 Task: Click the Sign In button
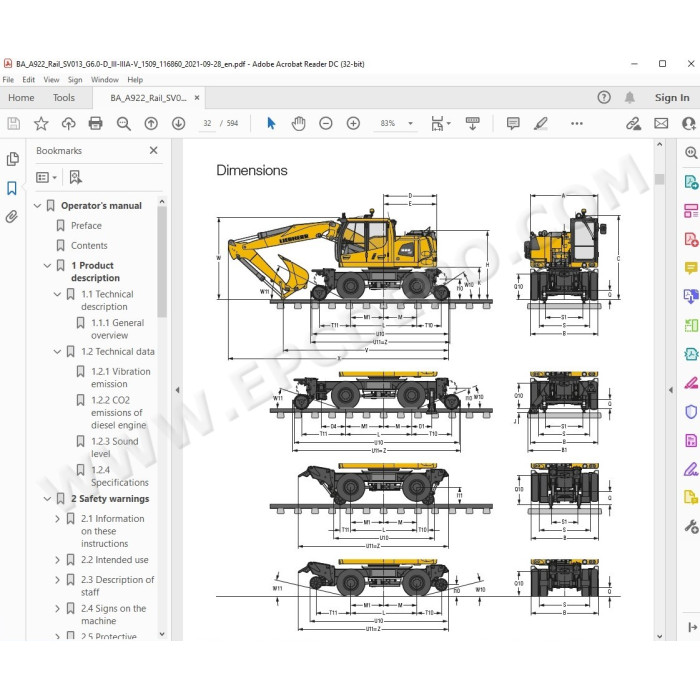point(672,97)
